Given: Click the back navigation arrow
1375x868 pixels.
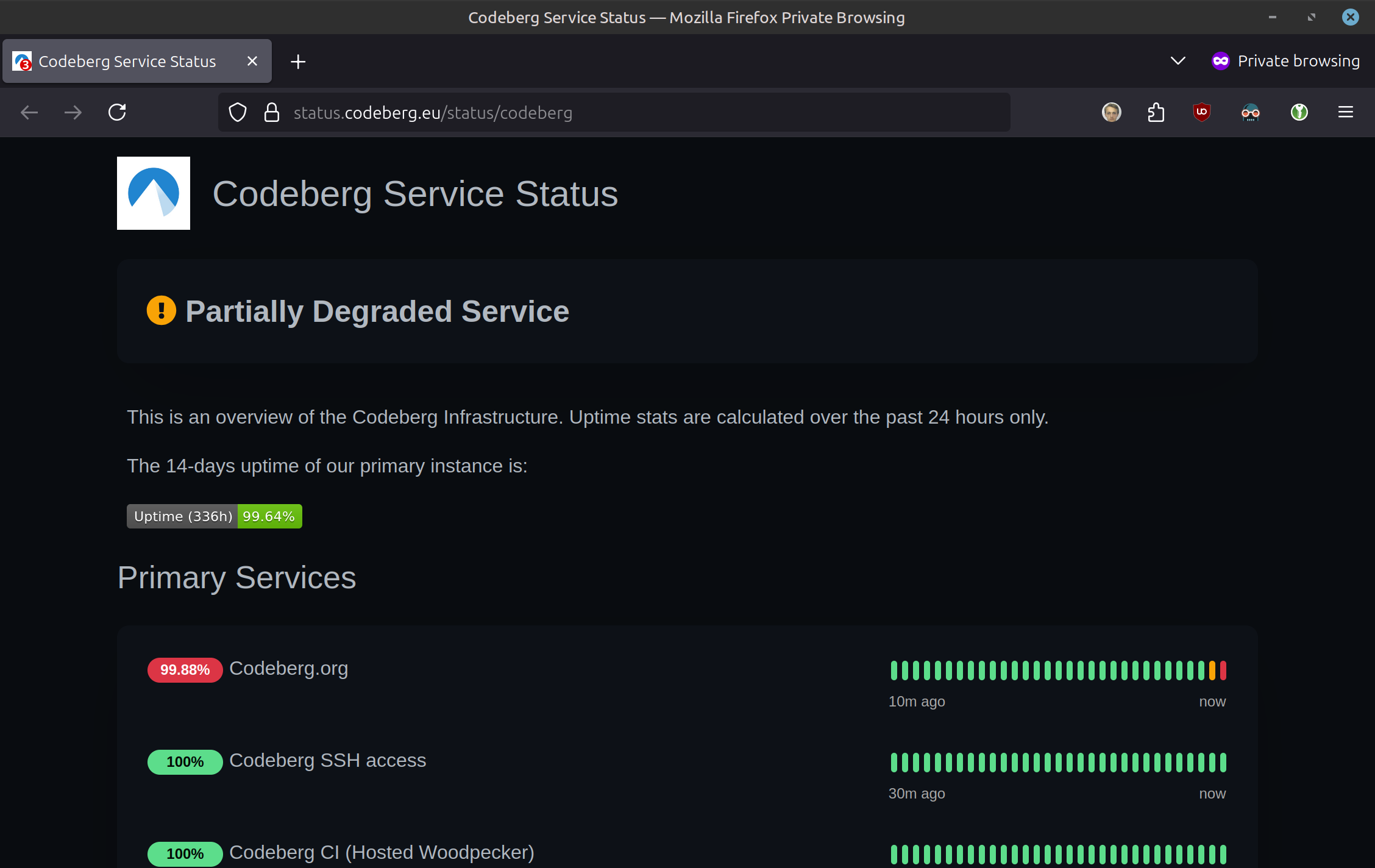Looking at the screenshot, I should (29, 112).
